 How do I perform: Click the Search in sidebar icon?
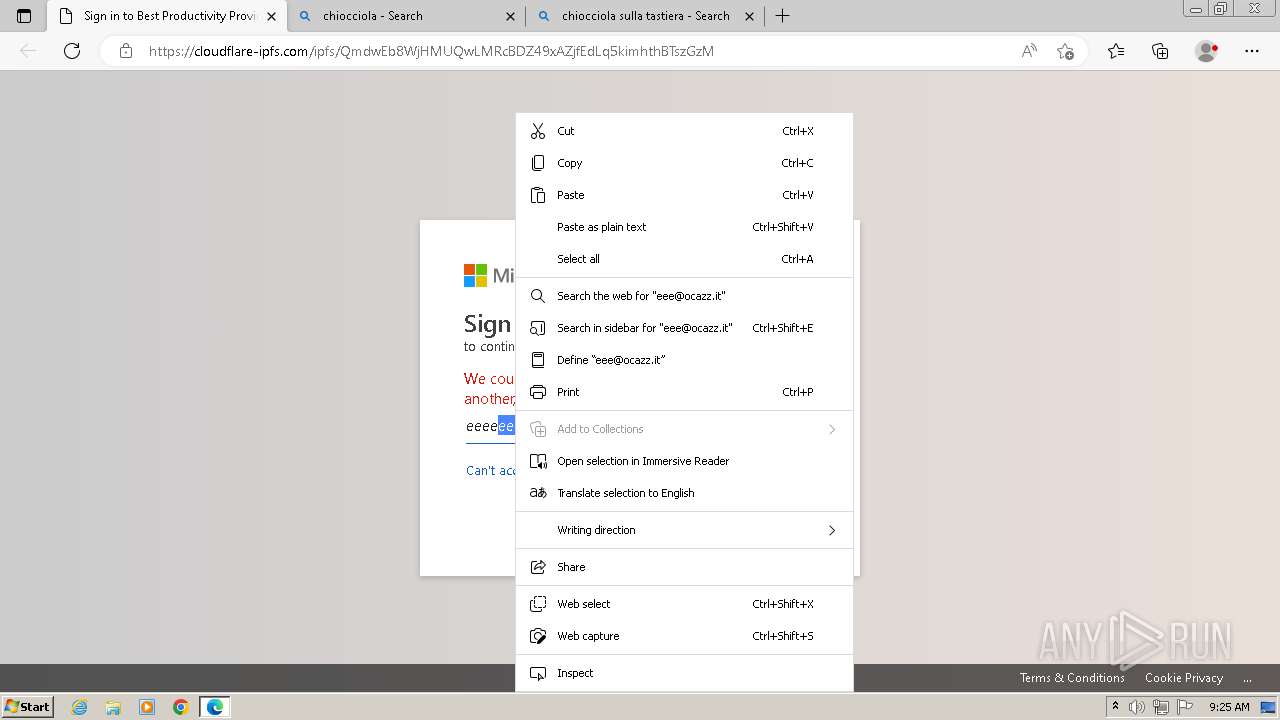point(538,328)
